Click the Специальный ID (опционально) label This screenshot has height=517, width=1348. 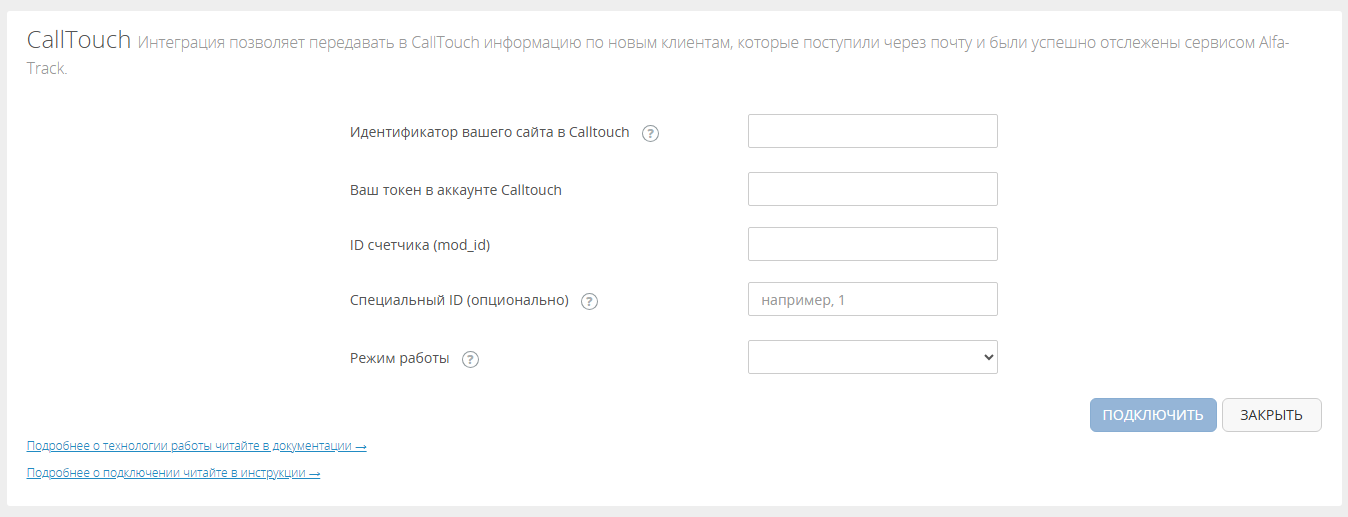pos(459,300)
